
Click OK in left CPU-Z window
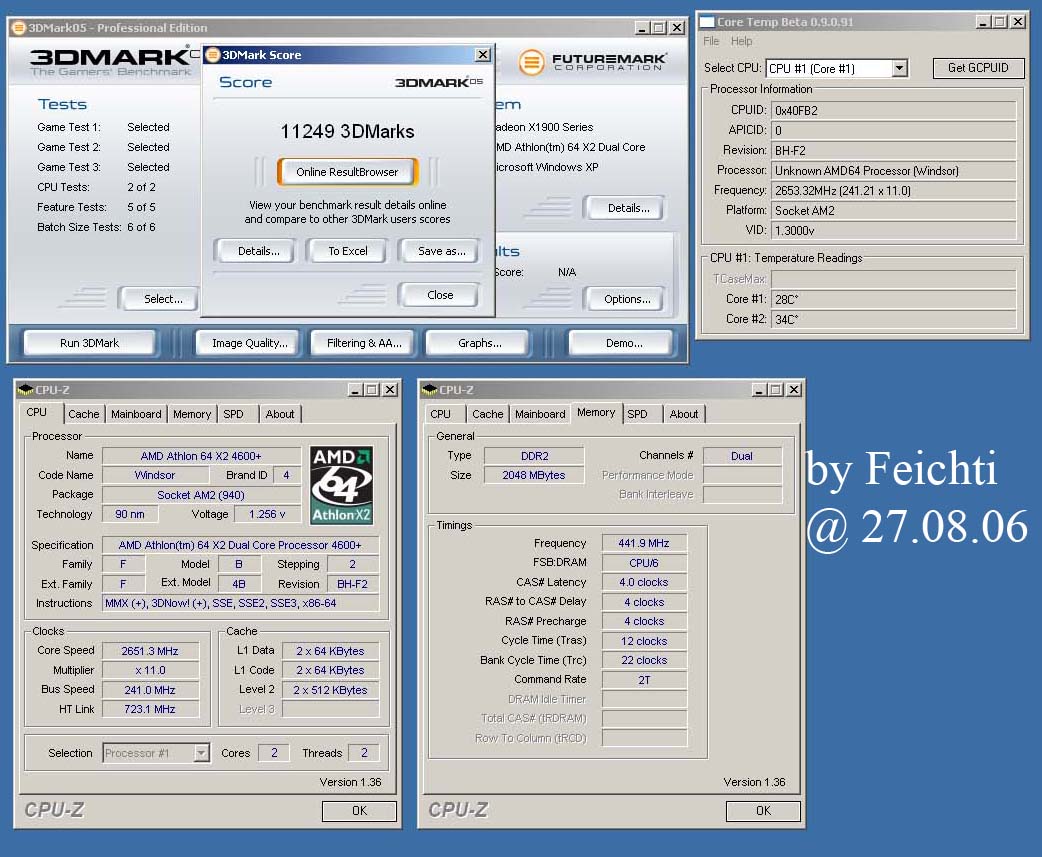[360, 810]
